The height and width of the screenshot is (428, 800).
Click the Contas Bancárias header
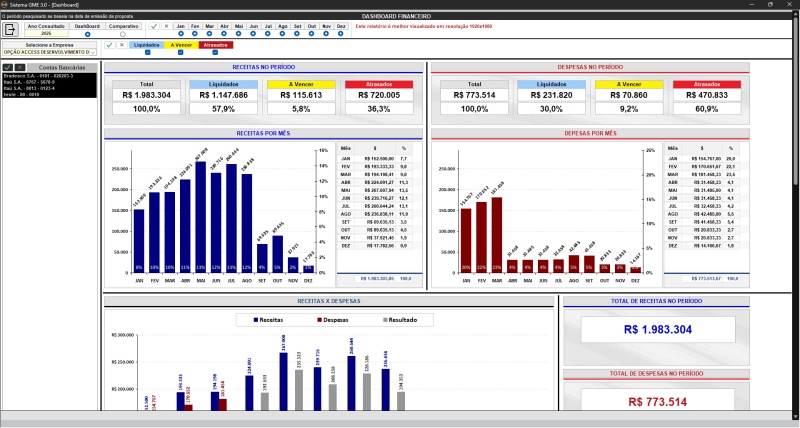(61, 67)
